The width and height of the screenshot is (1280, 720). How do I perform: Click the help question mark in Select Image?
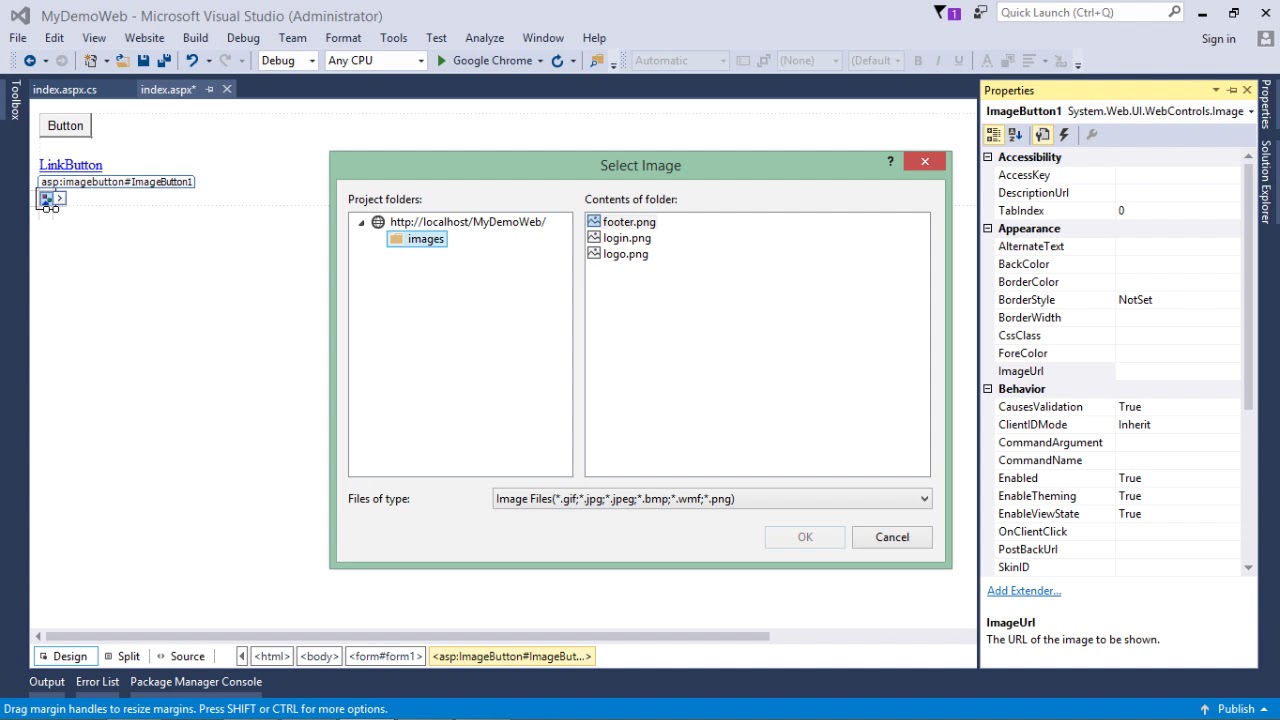coord(890,161)
